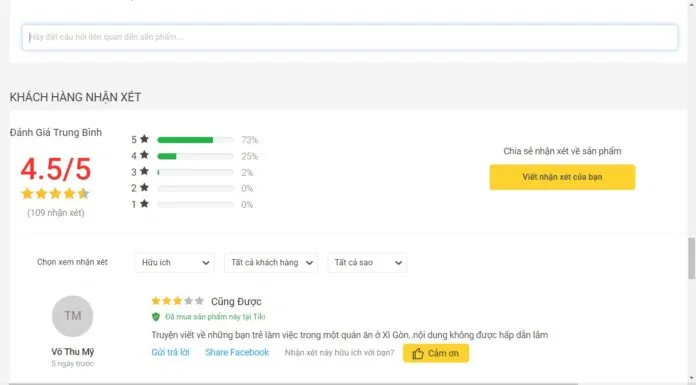This screenshot has width=696, height=385.
Task: Click the 3-star rating row's star icon
Action: click(x=144, y=171)
